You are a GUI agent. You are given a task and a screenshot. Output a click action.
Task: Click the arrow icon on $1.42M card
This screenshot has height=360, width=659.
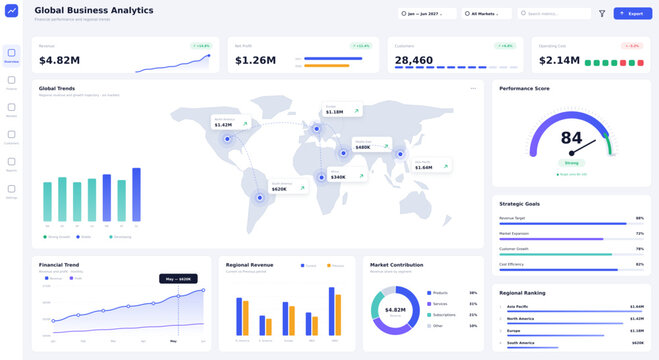(x=245, y=124)
